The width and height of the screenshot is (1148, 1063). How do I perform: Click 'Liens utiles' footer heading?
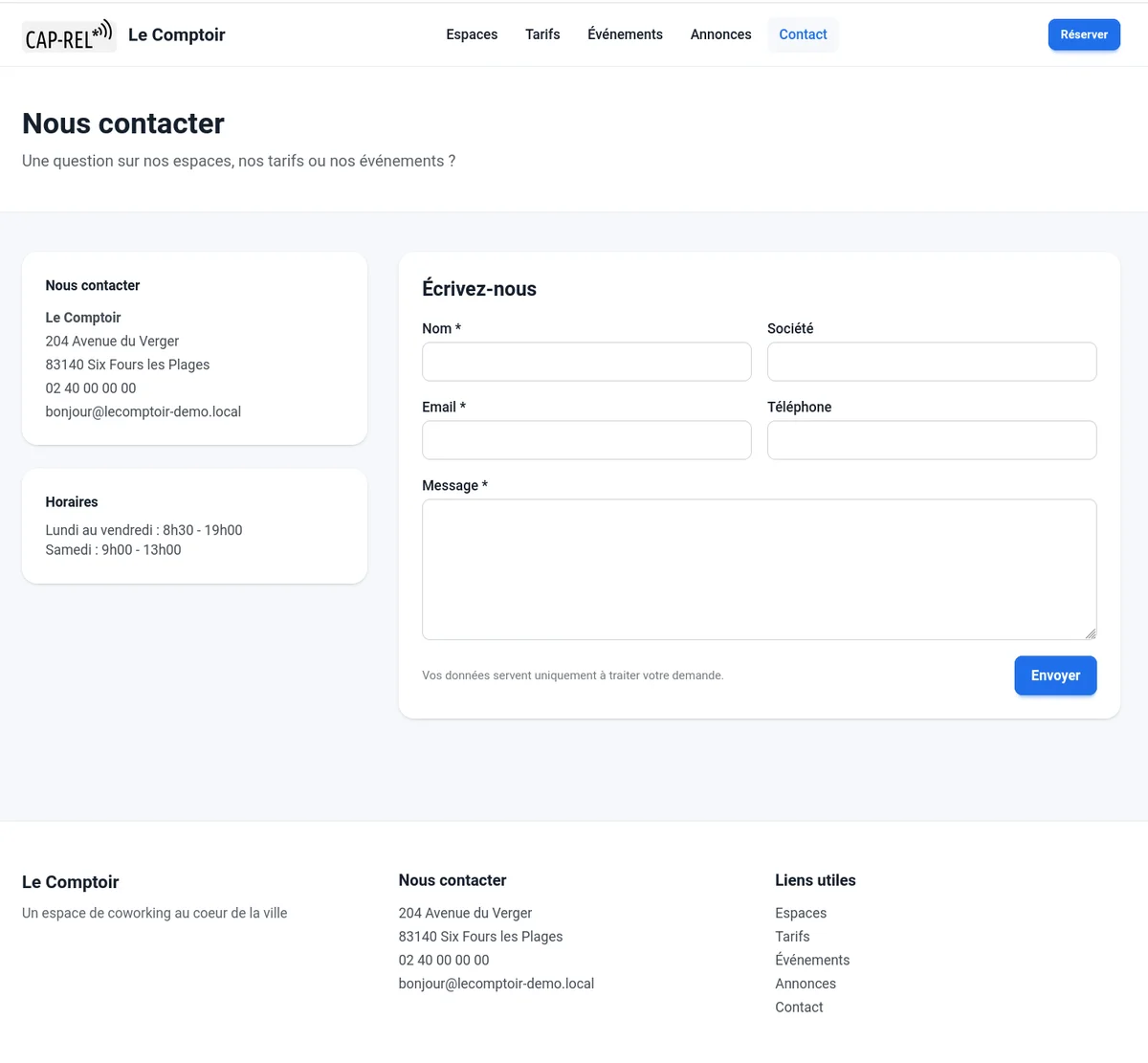[x=815, y=880]
